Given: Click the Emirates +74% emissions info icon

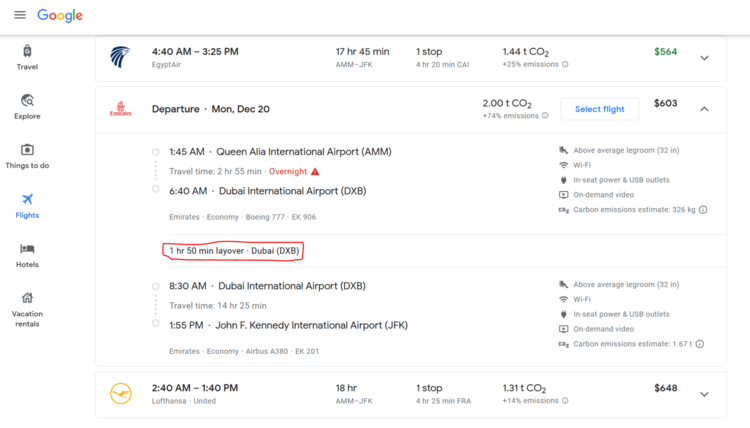Looking at the screenshot, I should (x=545, y=116).
